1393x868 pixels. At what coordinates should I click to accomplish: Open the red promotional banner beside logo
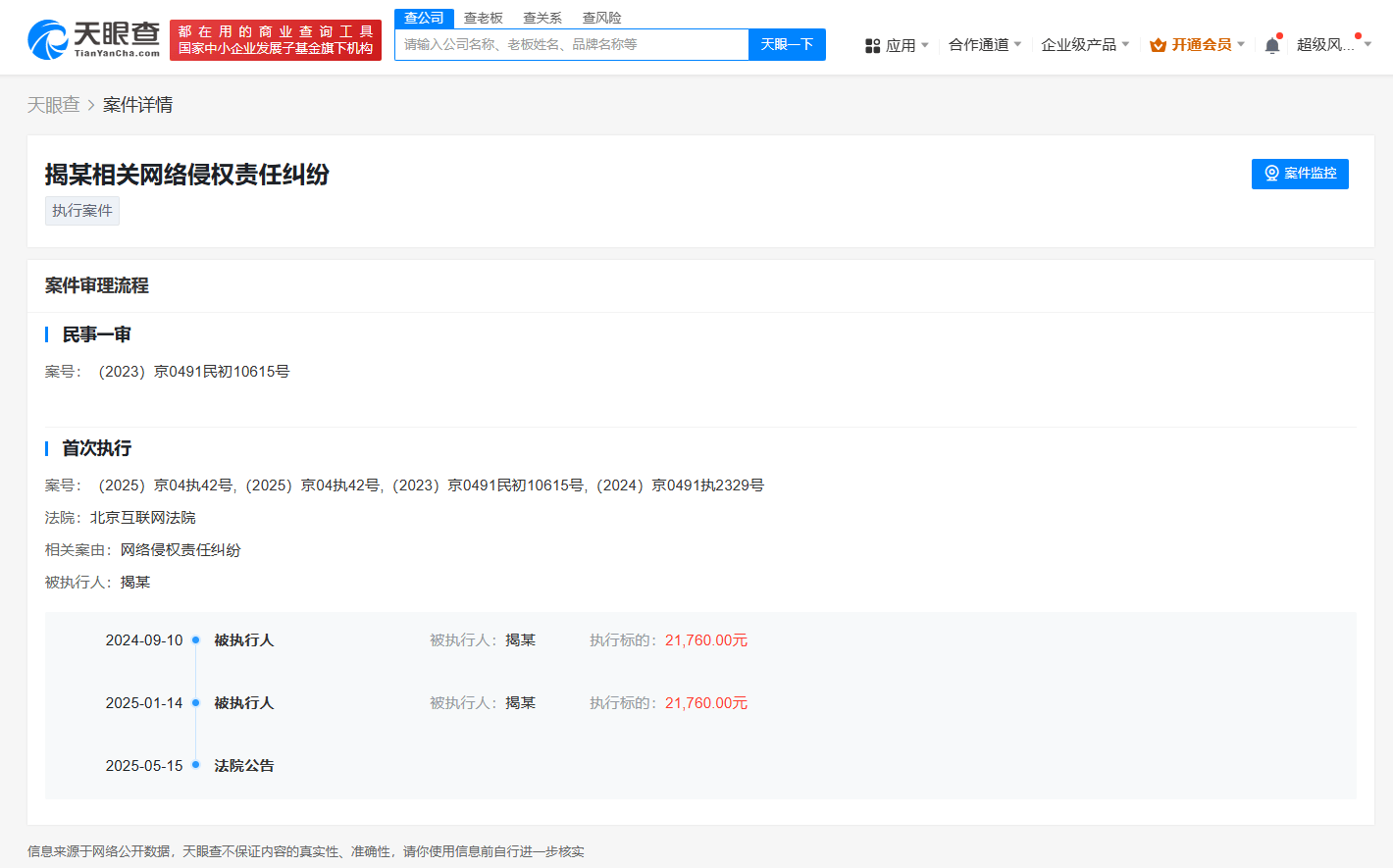[x=276, y=40]
